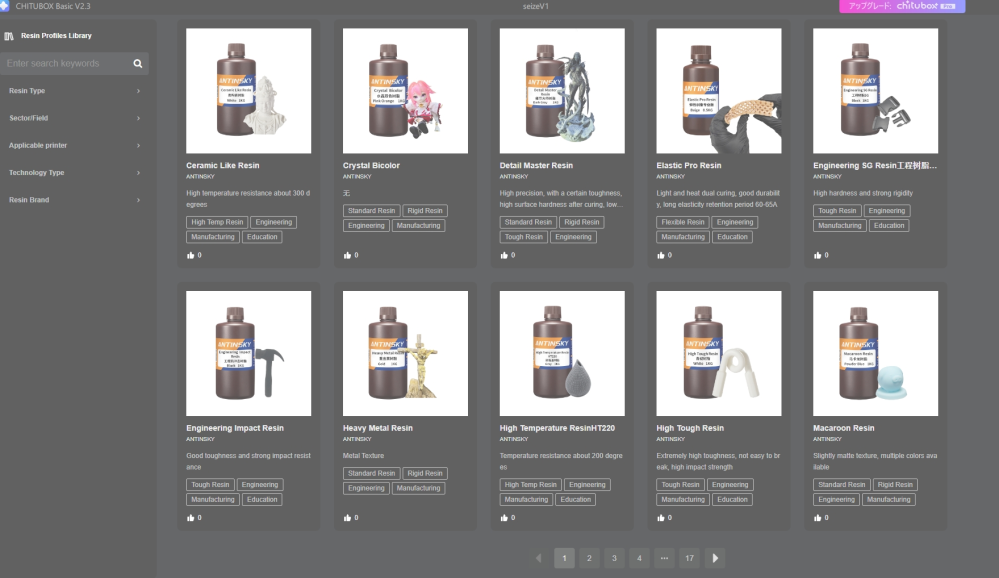
Task: Go to the previous page arrow
Action: click(x=539, y=558)
